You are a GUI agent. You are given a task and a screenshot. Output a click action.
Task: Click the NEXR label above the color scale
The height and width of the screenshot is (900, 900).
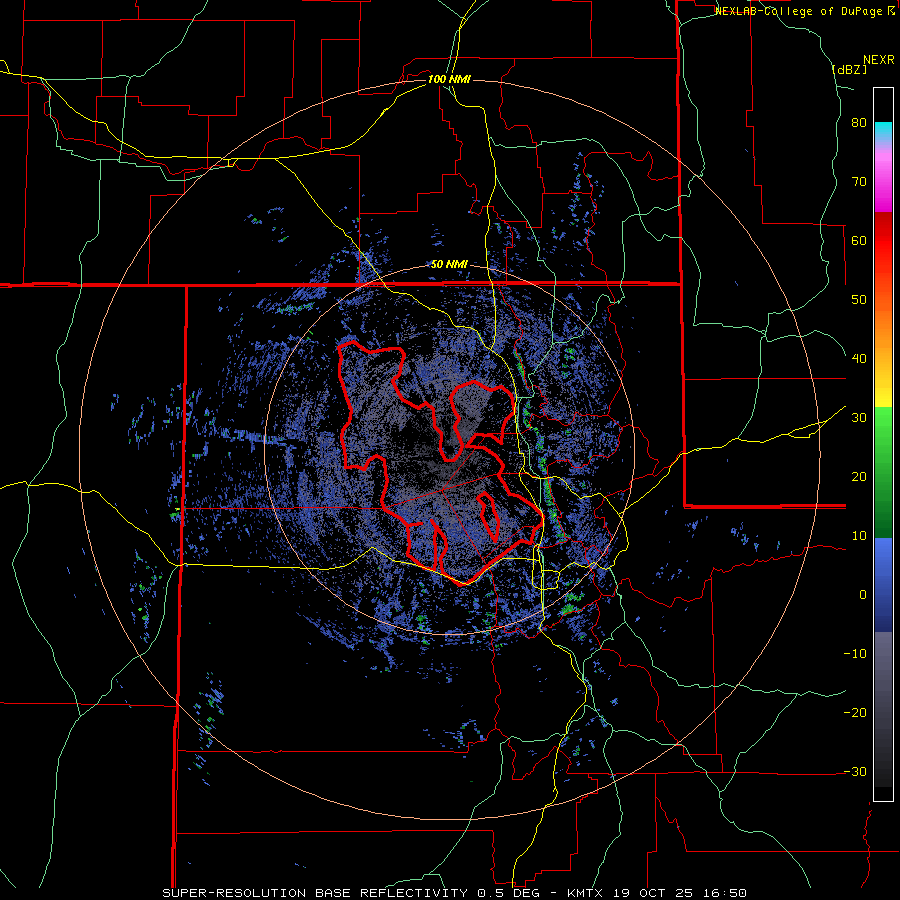point(879,60)
